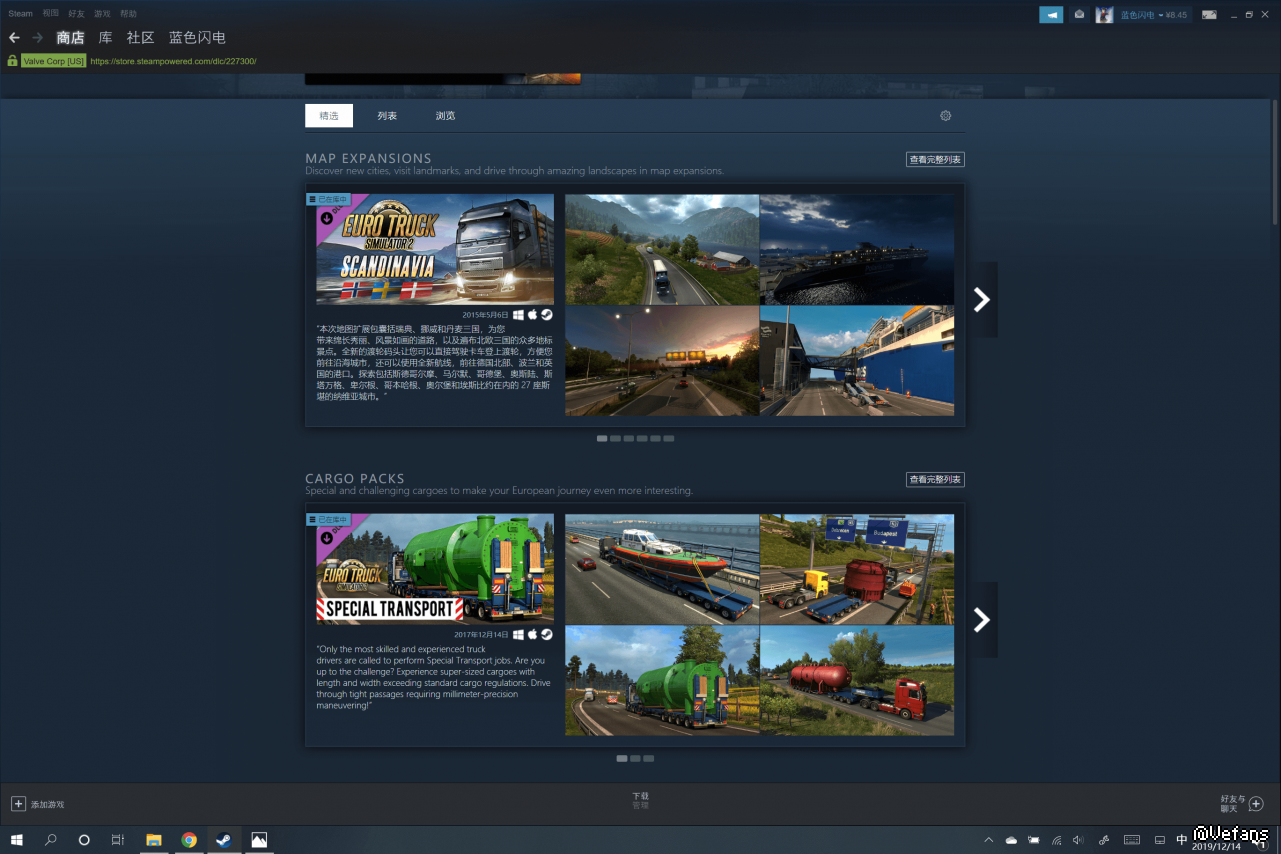Open Cortana circle in taskbar
Viewport: 1281px width, 854px height.
(x=84, y=840)
